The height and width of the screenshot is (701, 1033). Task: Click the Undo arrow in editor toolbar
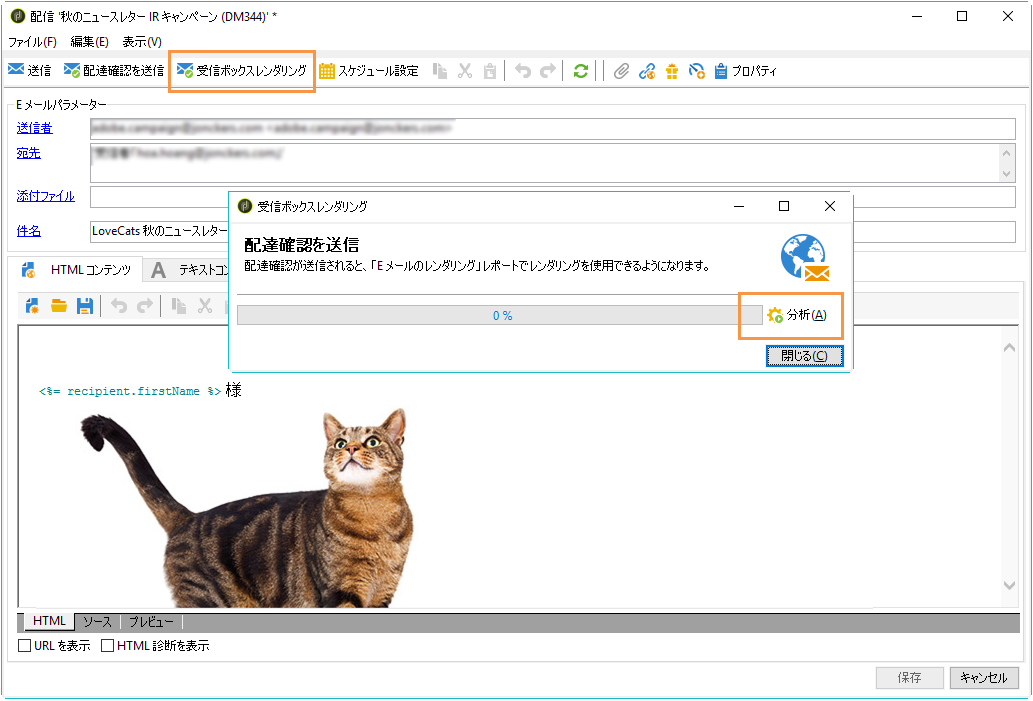click(x=119, y=306)
